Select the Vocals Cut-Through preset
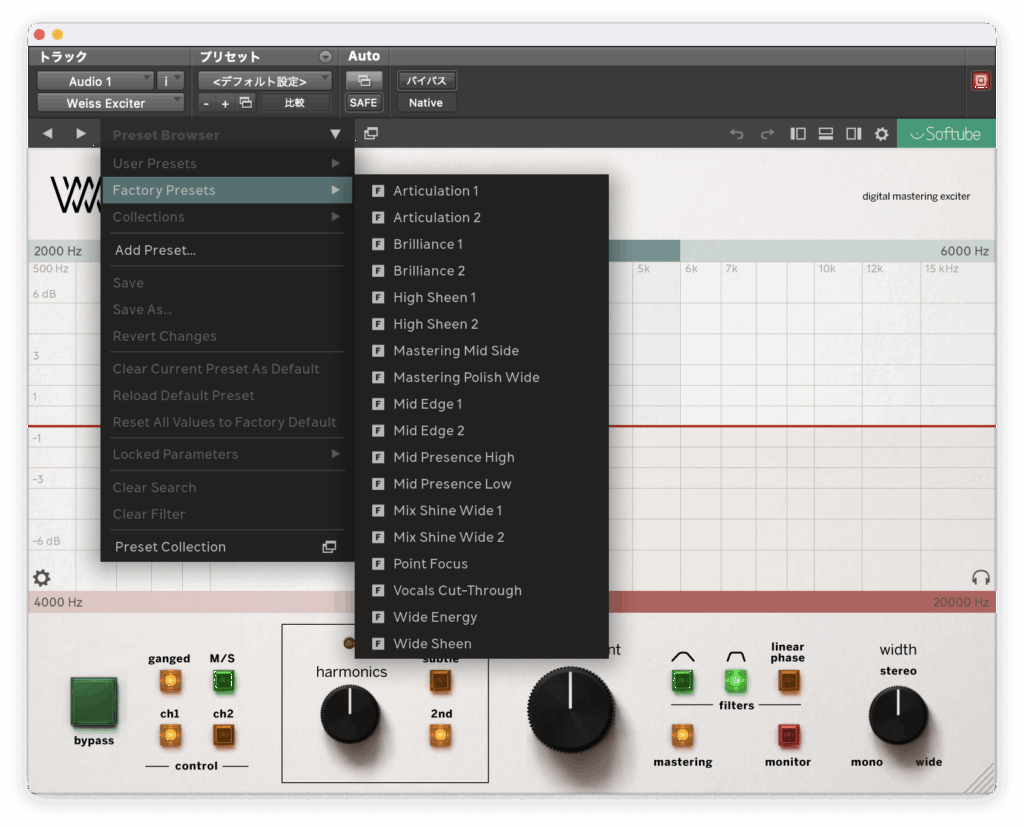This screenshot has height=827, width=1024. pos(482,591)
